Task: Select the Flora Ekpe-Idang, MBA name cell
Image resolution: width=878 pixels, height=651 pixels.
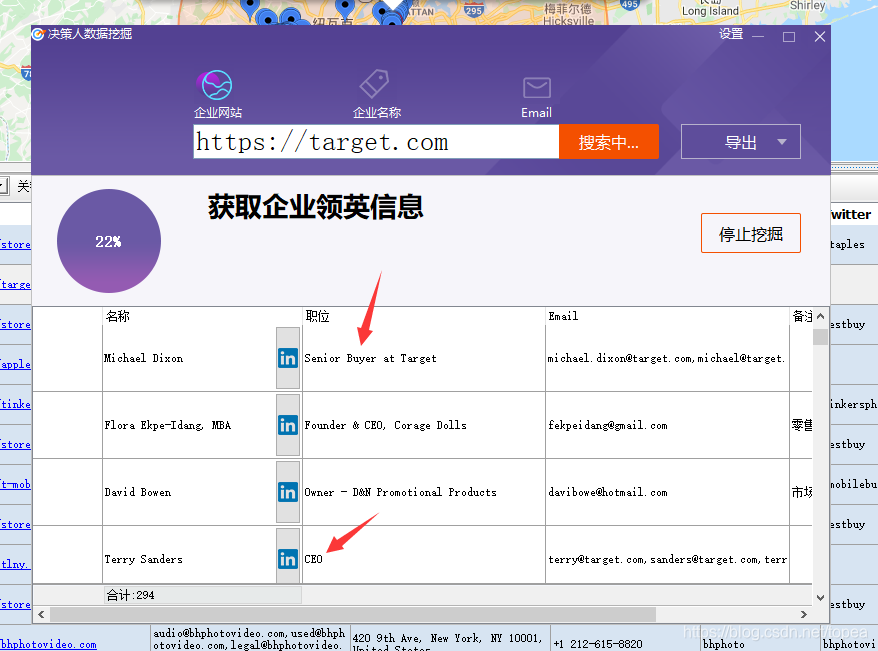Action: (x=189, y=425)
